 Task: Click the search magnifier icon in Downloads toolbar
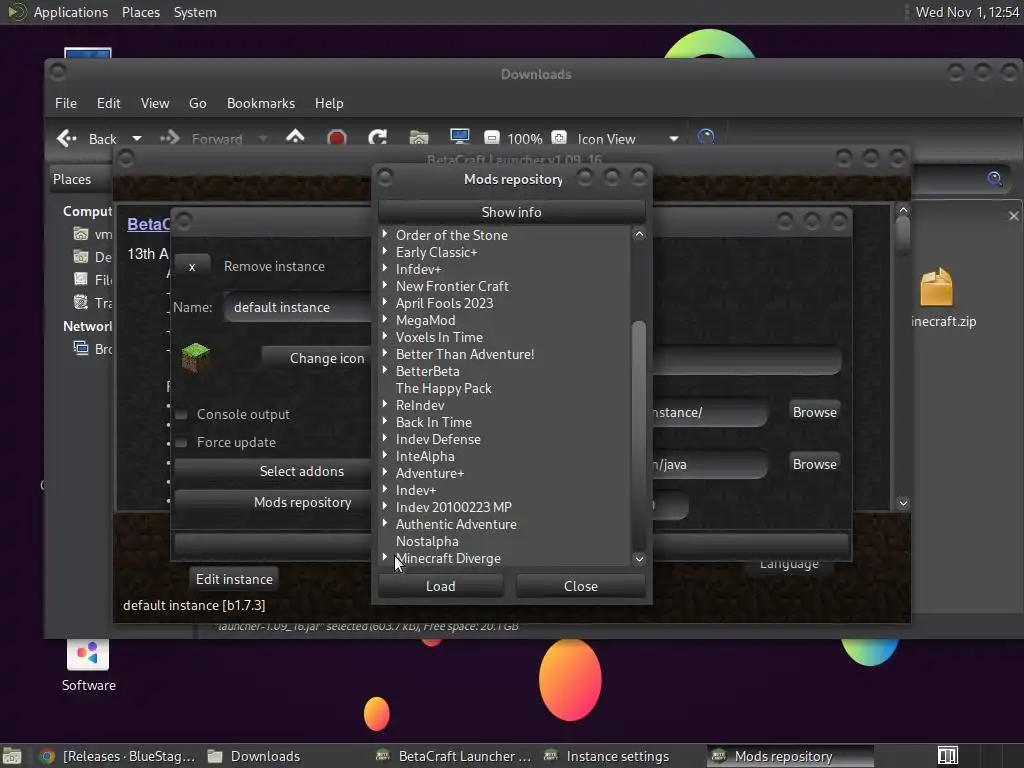tap(706, 137)
